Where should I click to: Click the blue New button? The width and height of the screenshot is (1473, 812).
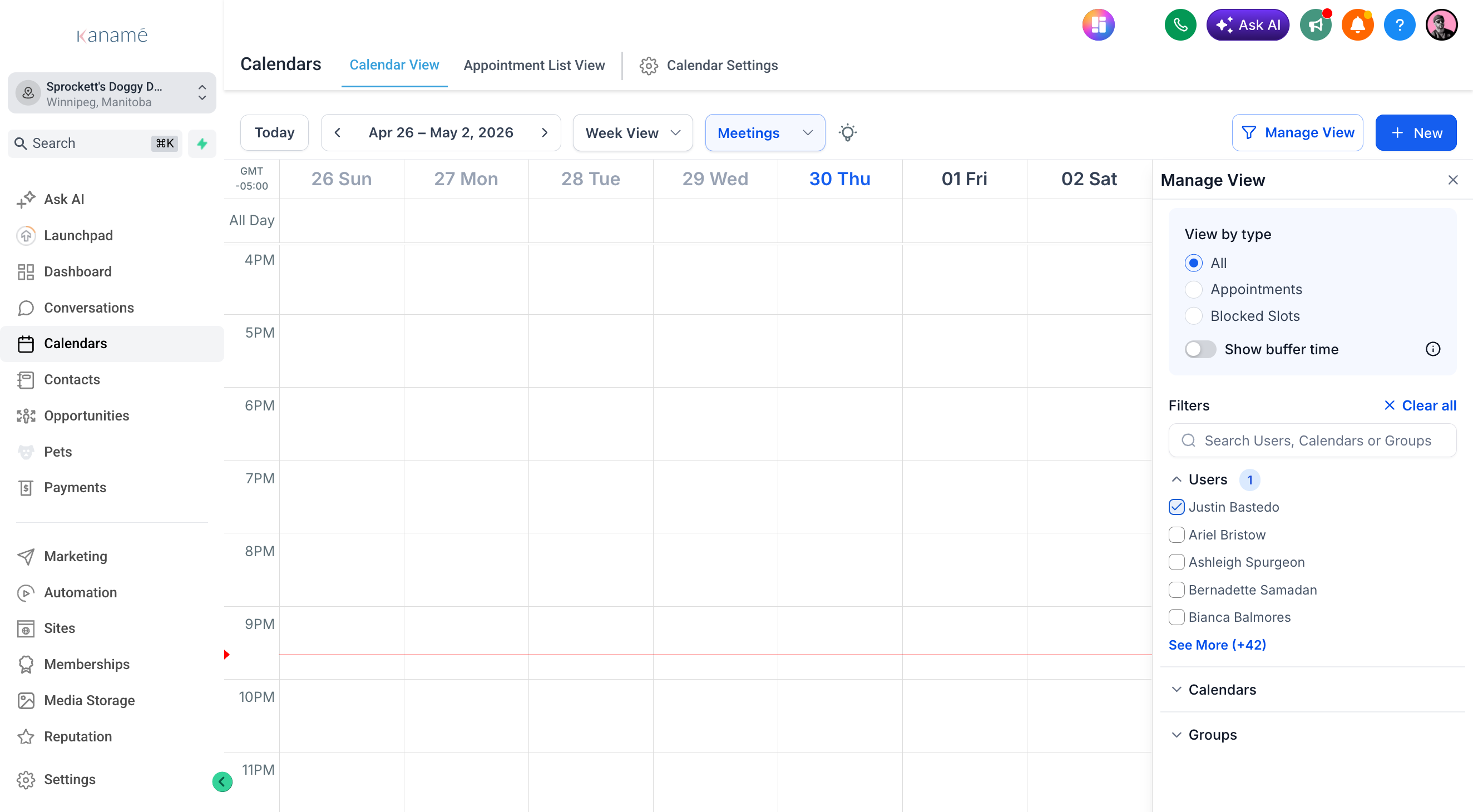tap(1415, 133)
